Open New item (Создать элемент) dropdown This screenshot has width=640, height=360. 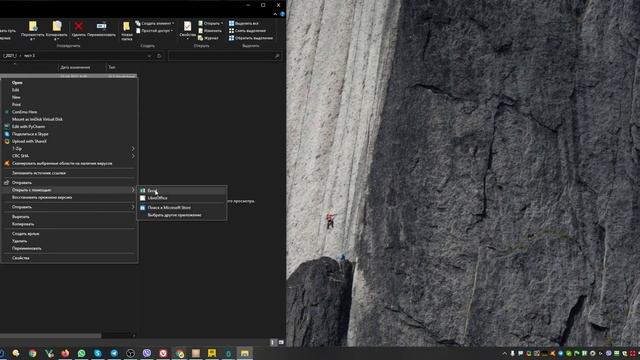point(155,24)
